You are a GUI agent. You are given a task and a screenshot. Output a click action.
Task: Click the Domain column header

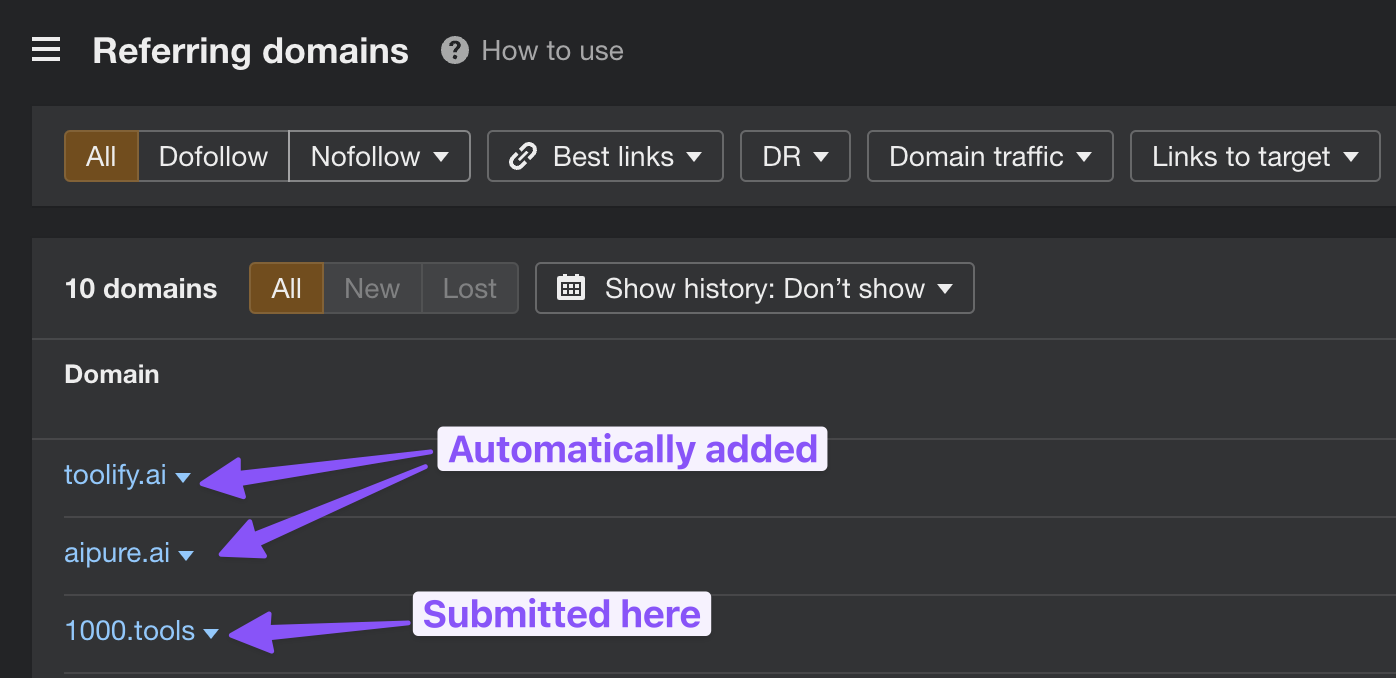pyautogui.click(x=112, y=374)
